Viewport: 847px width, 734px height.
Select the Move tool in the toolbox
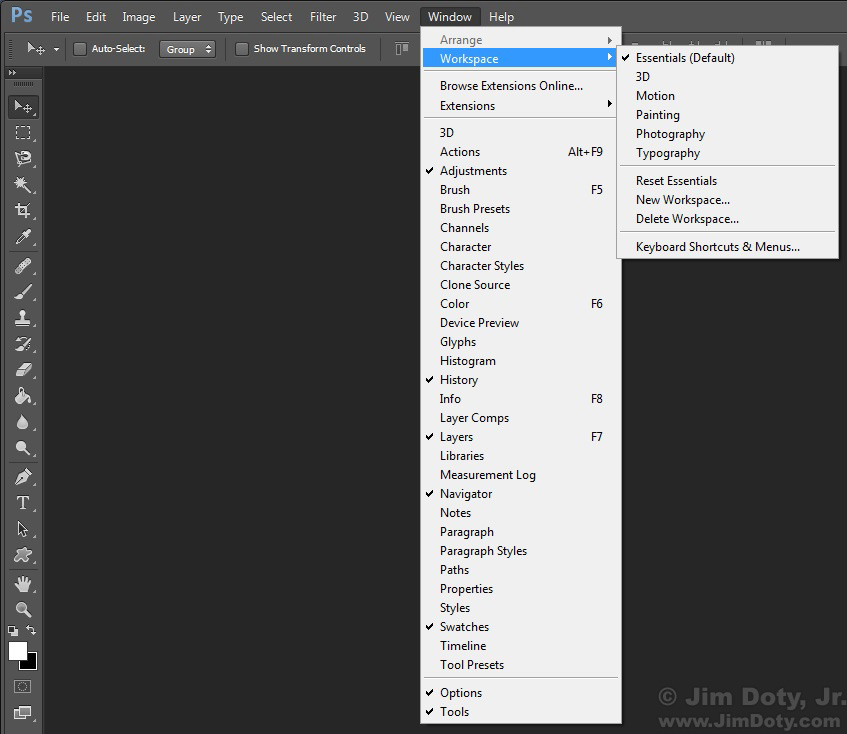(23, 106)
